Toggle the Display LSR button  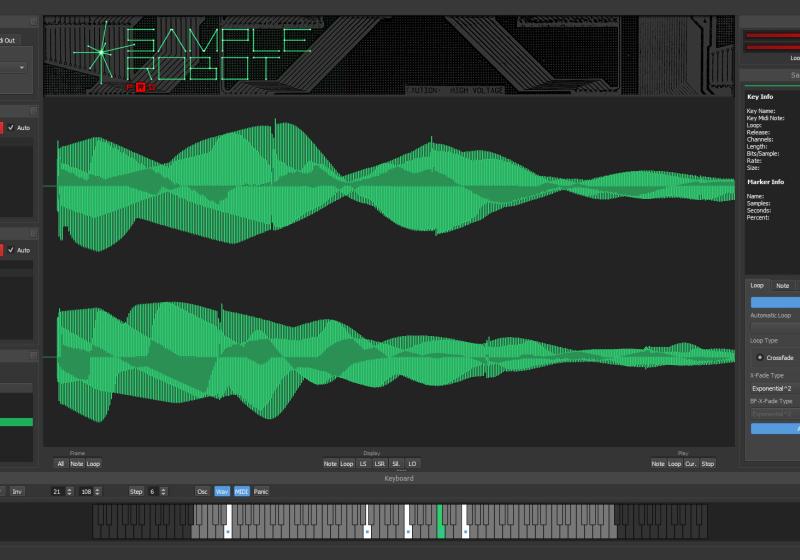379,464
